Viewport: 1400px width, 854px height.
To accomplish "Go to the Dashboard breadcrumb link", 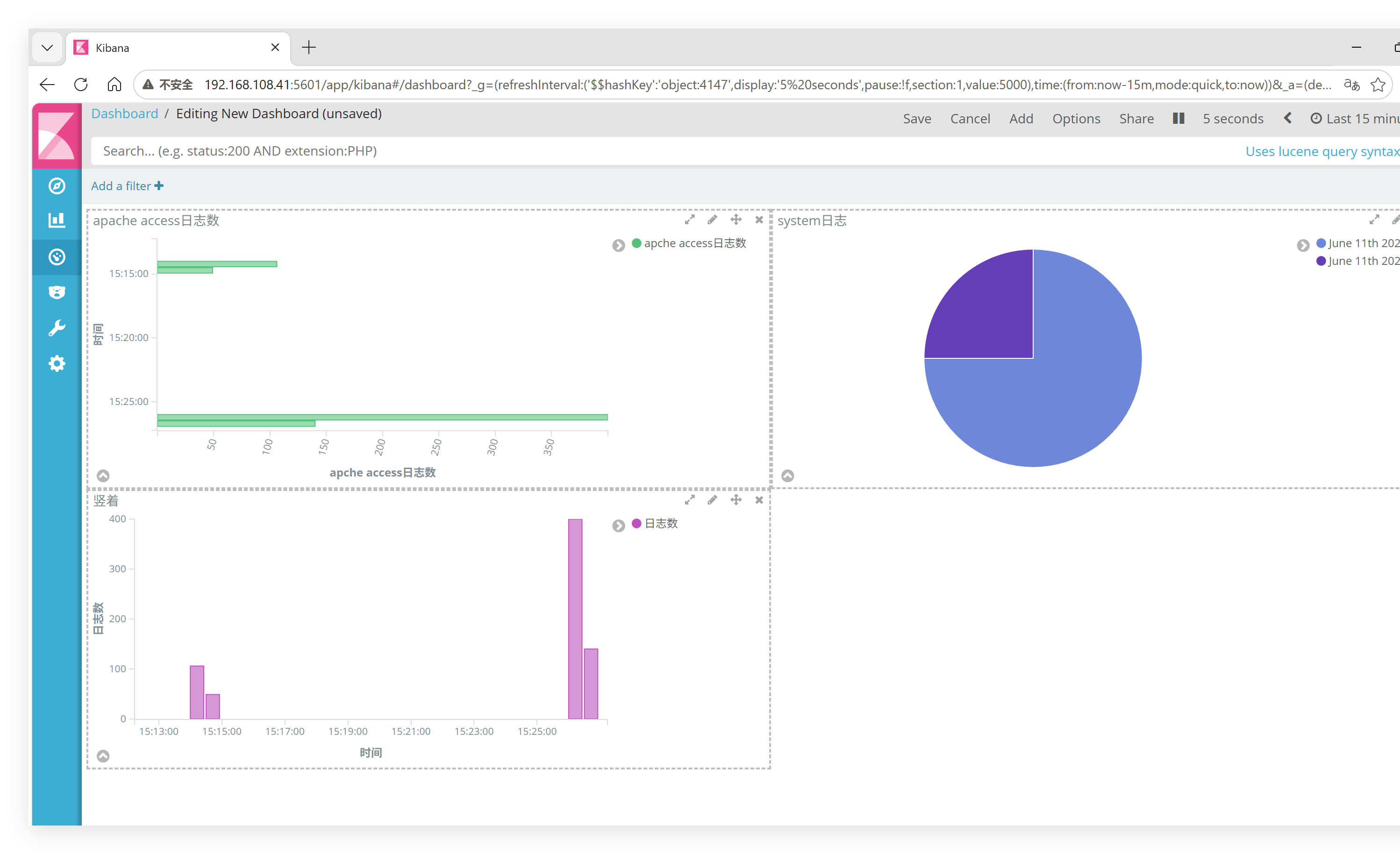I will click(x=124, y=114).
